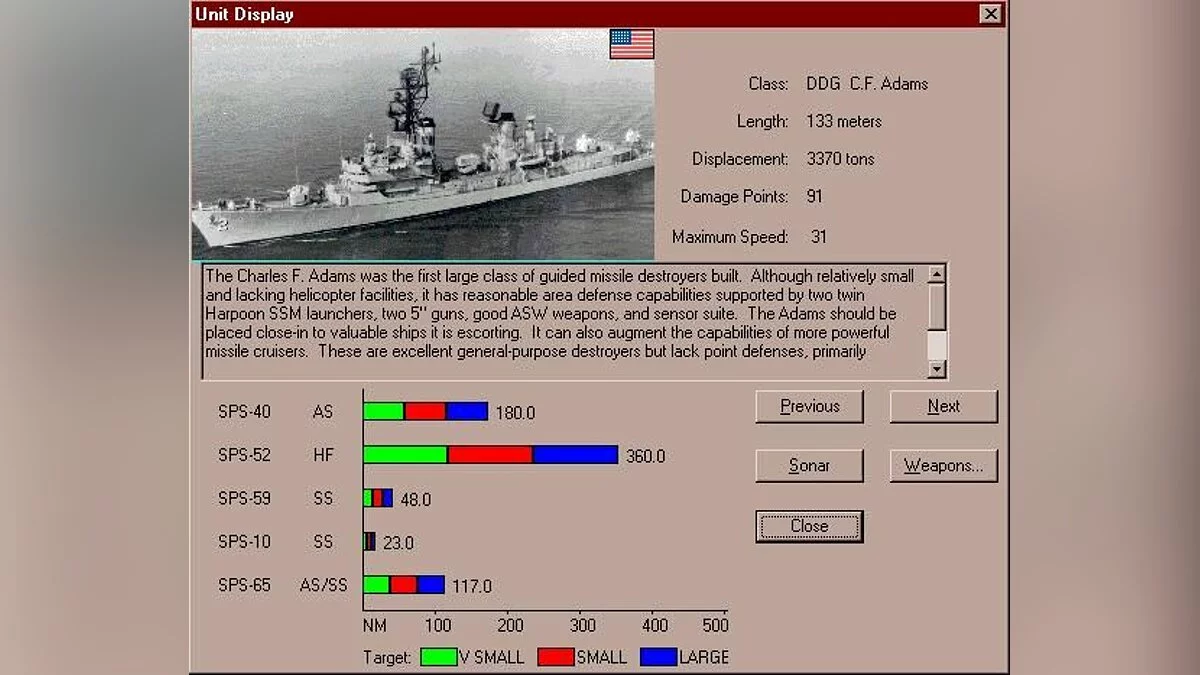Click the DDG C.F. Adams class value
The height and width of the screenshot is (675, 1200).
click(x=867, y=84)
